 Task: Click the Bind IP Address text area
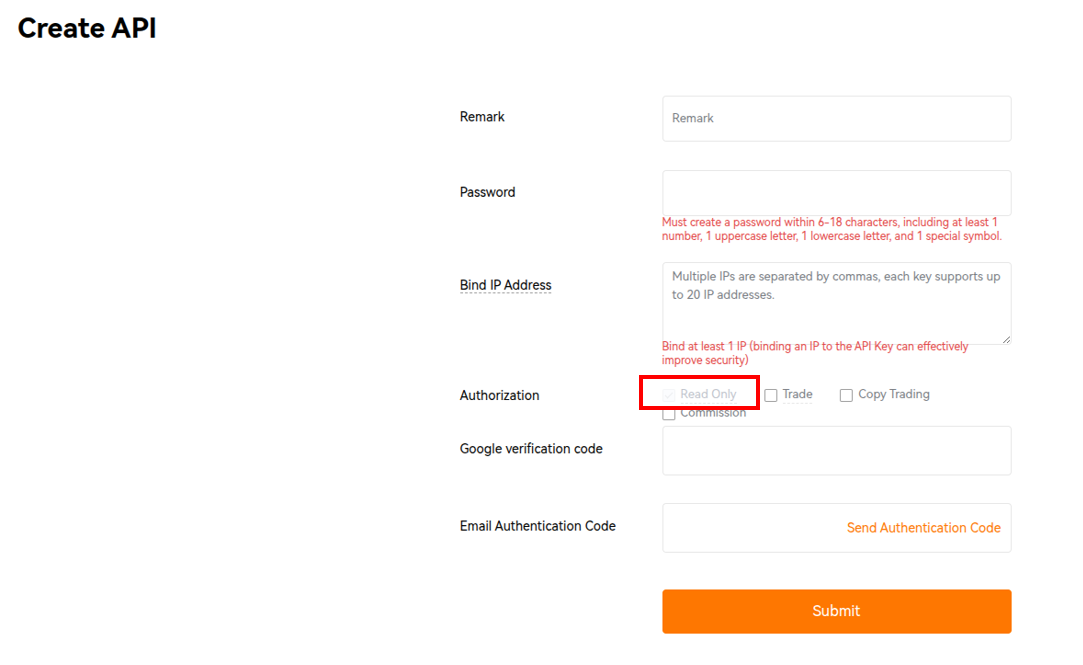click(x=836, y=302)
